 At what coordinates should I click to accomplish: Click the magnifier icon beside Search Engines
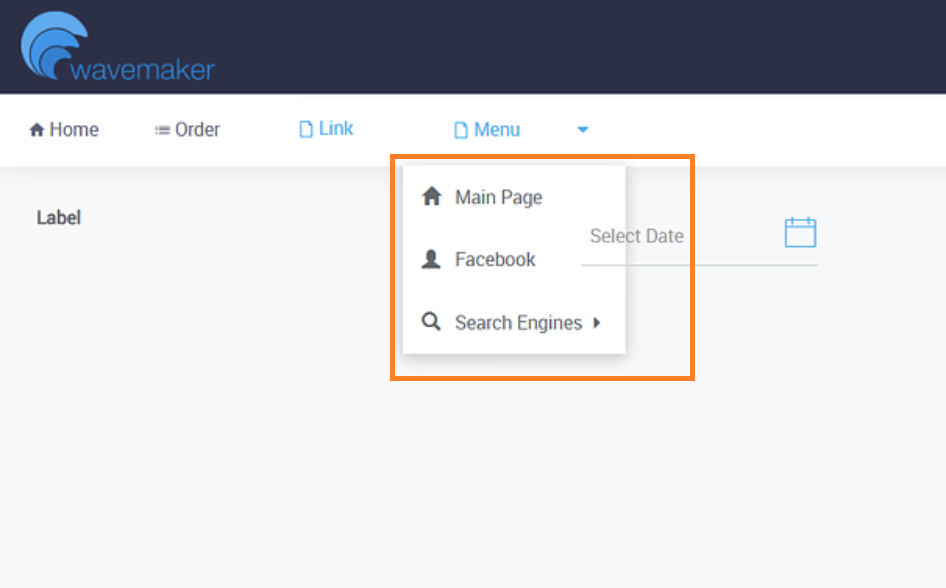pyautogui.click(x=432, y=322)
